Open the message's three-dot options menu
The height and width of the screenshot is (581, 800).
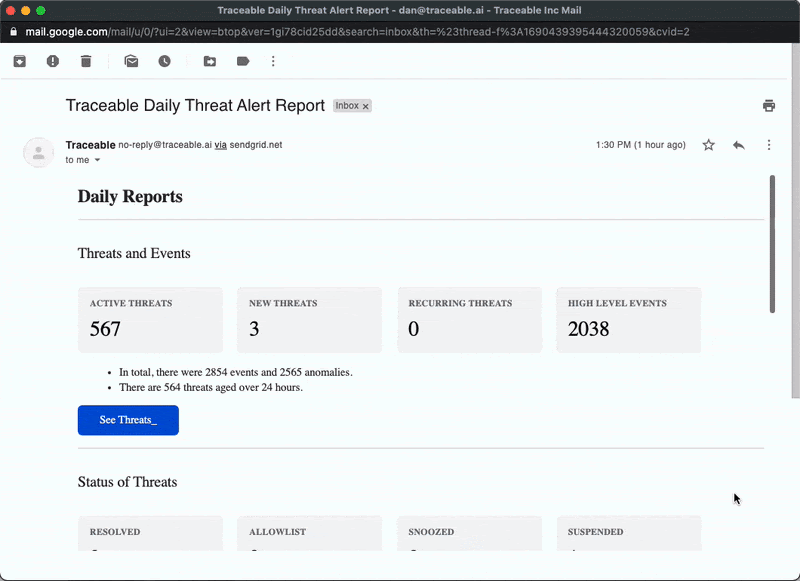pos(768,145)
